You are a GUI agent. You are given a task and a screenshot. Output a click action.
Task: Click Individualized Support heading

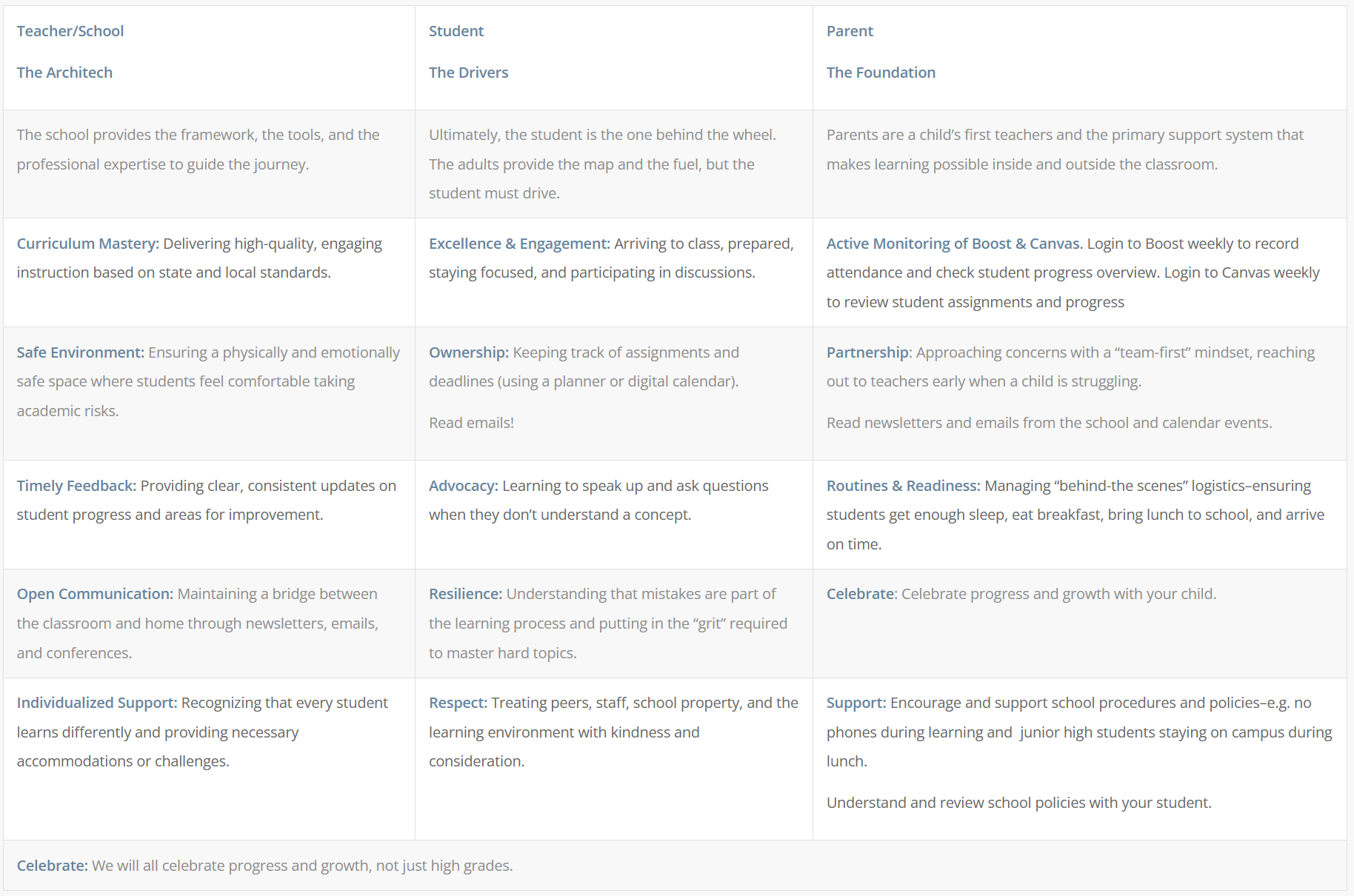pos(97,703)
